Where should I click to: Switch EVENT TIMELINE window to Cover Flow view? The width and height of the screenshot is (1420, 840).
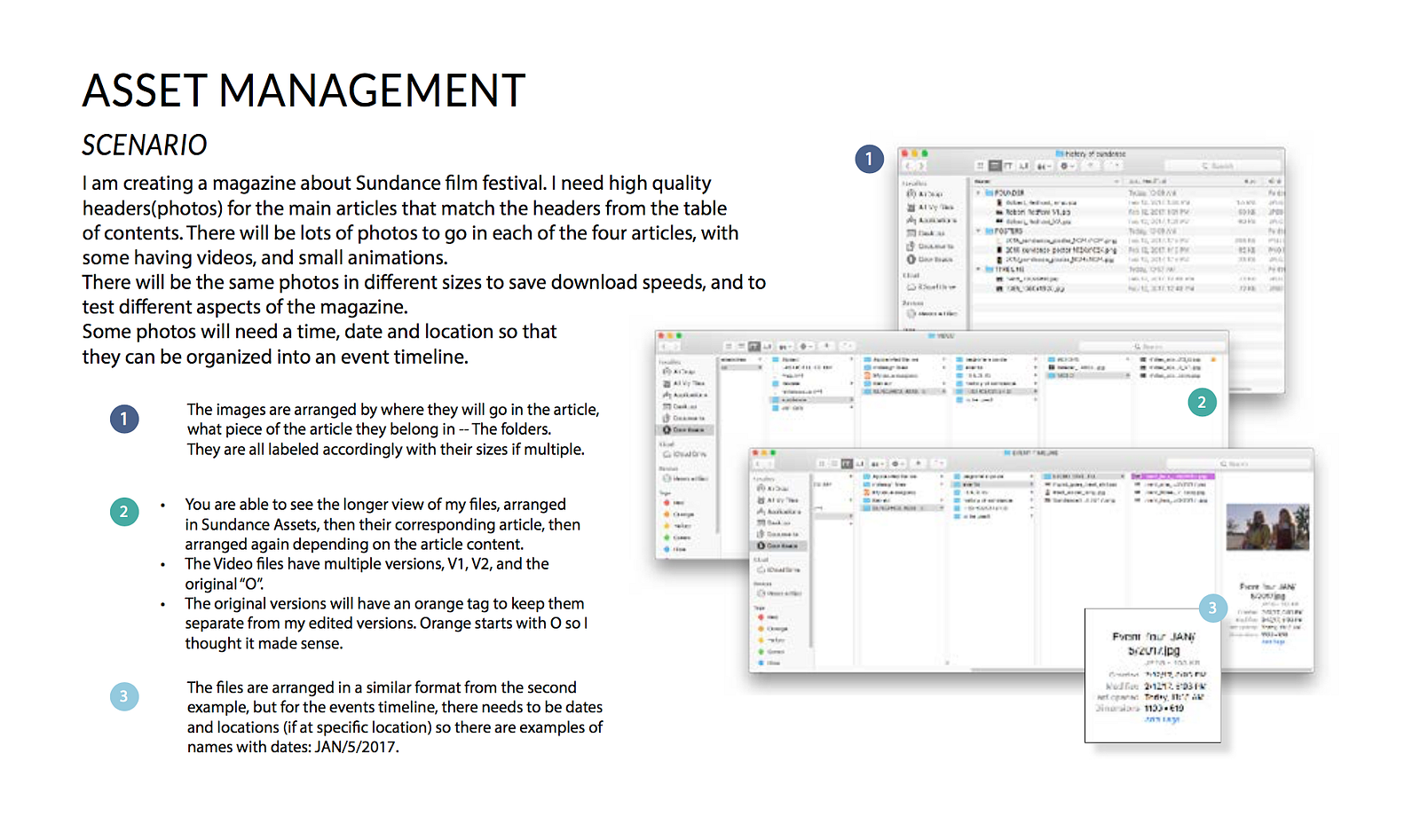click(860, 464)
